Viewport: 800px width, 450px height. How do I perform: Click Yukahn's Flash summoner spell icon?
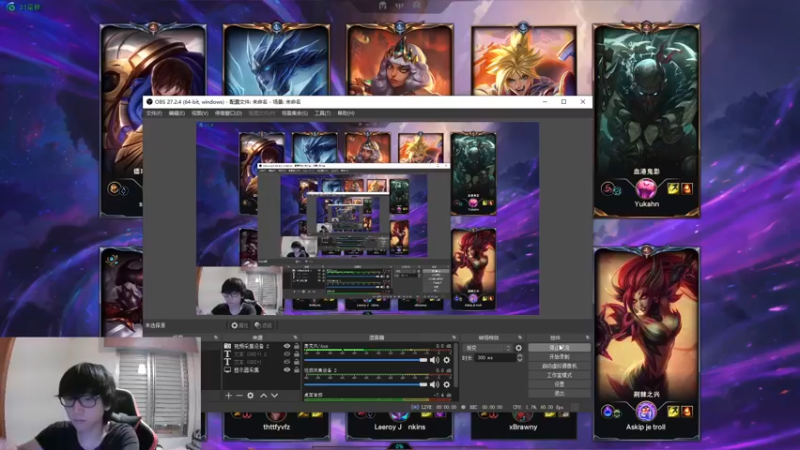[x=673, y=189]
